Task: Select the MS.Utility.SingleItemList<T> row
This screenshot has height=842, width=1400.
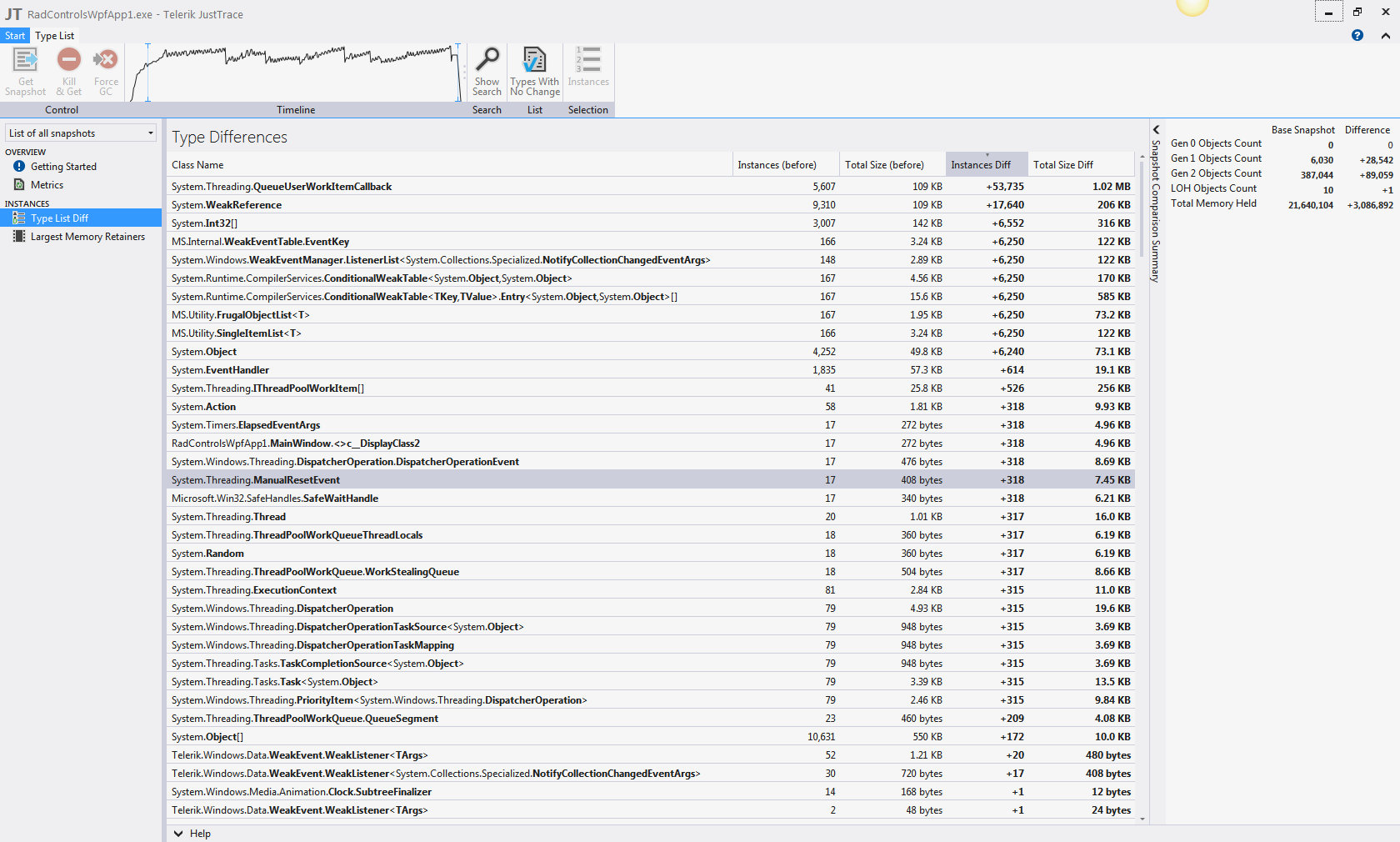Action: (651, 333)
